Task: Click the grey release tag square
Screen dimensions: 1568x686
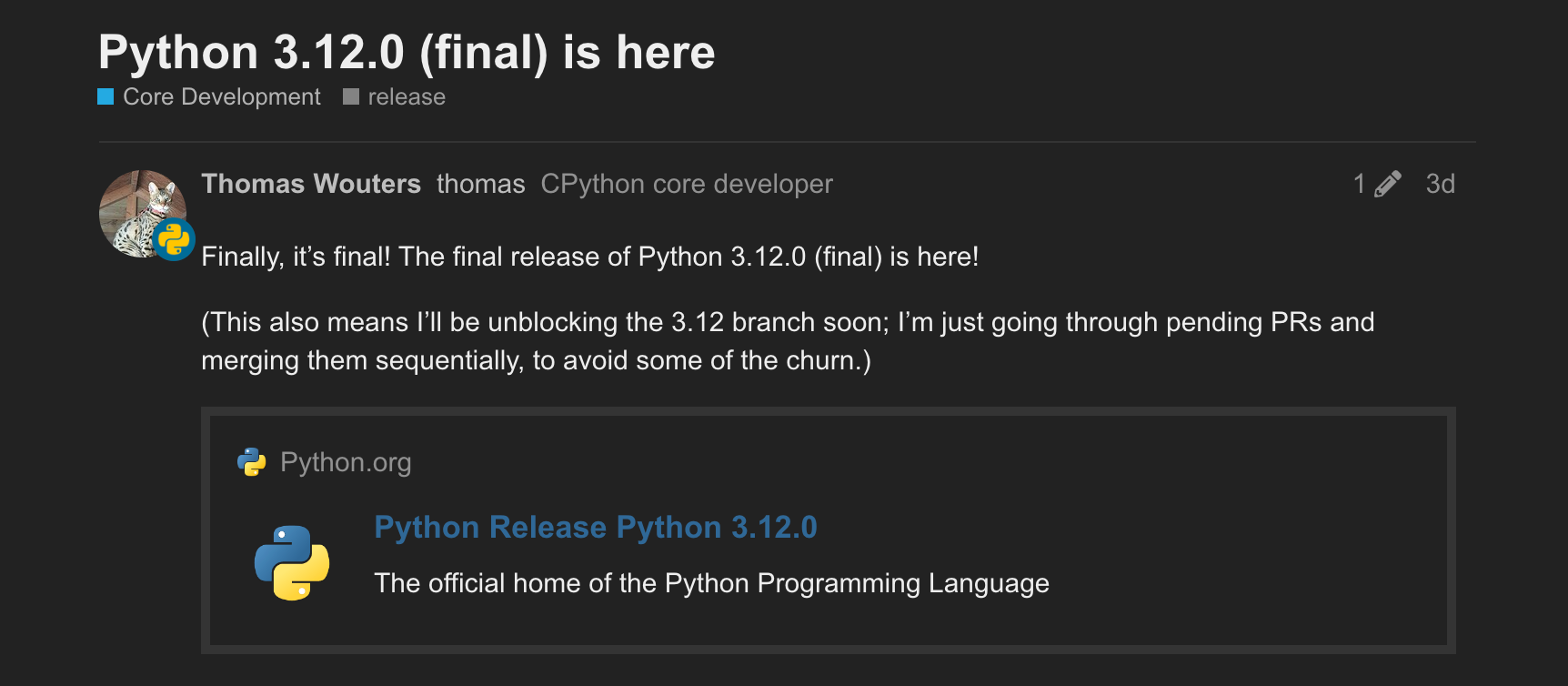Action: coord(351,96)
